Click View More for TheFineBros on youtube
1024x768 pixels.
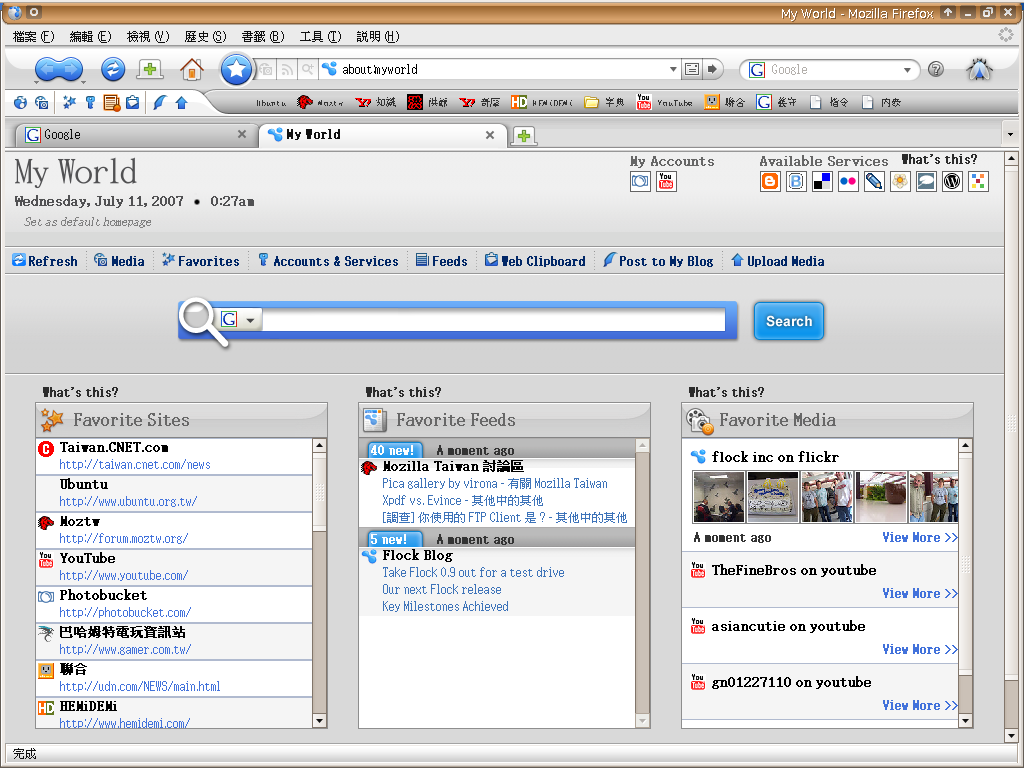pyautogui.click(x=920, y=593)
